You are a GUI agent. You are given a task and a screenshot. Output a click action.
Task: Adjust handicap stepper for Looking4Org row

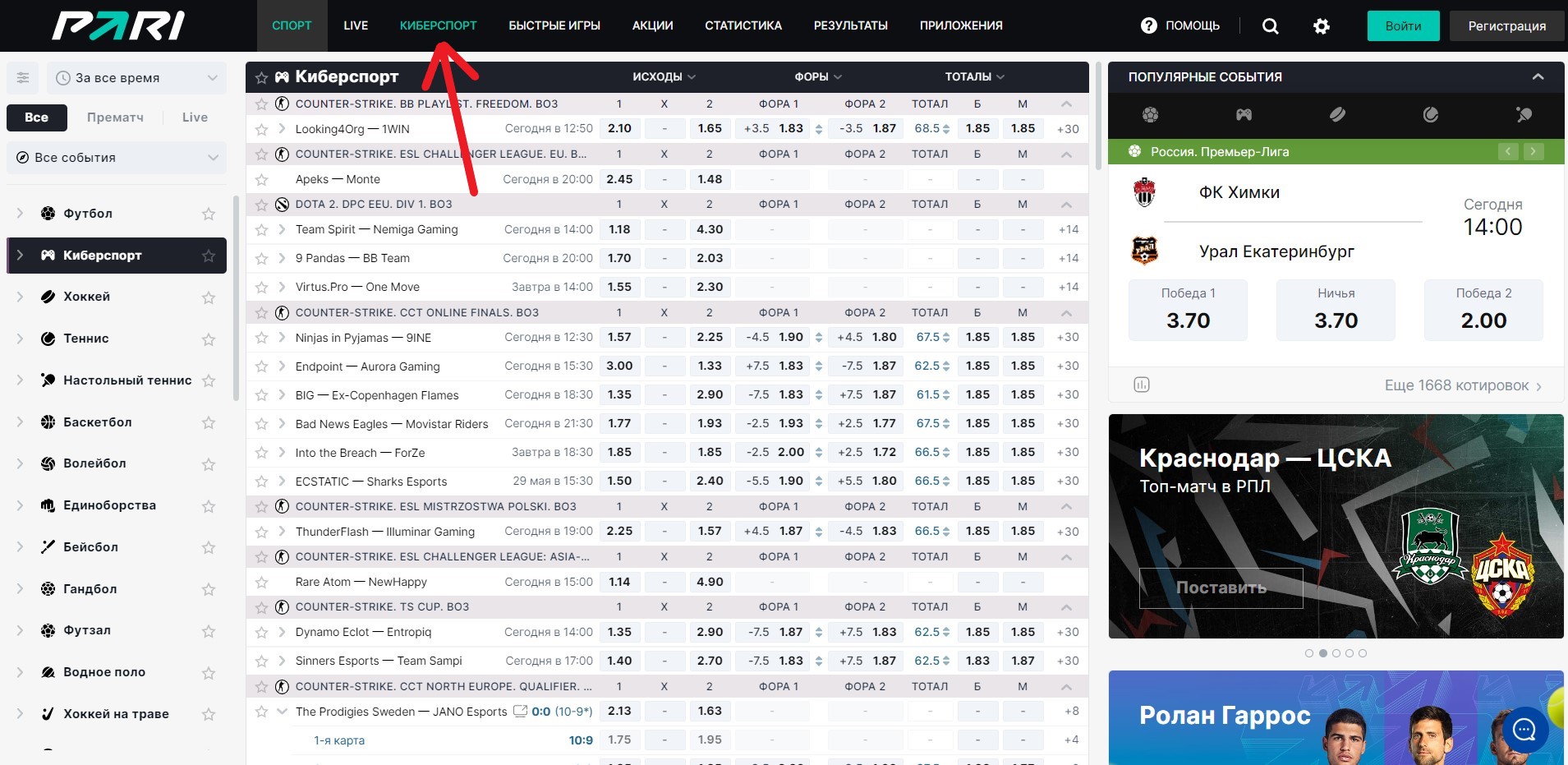[x=818, y=129]
